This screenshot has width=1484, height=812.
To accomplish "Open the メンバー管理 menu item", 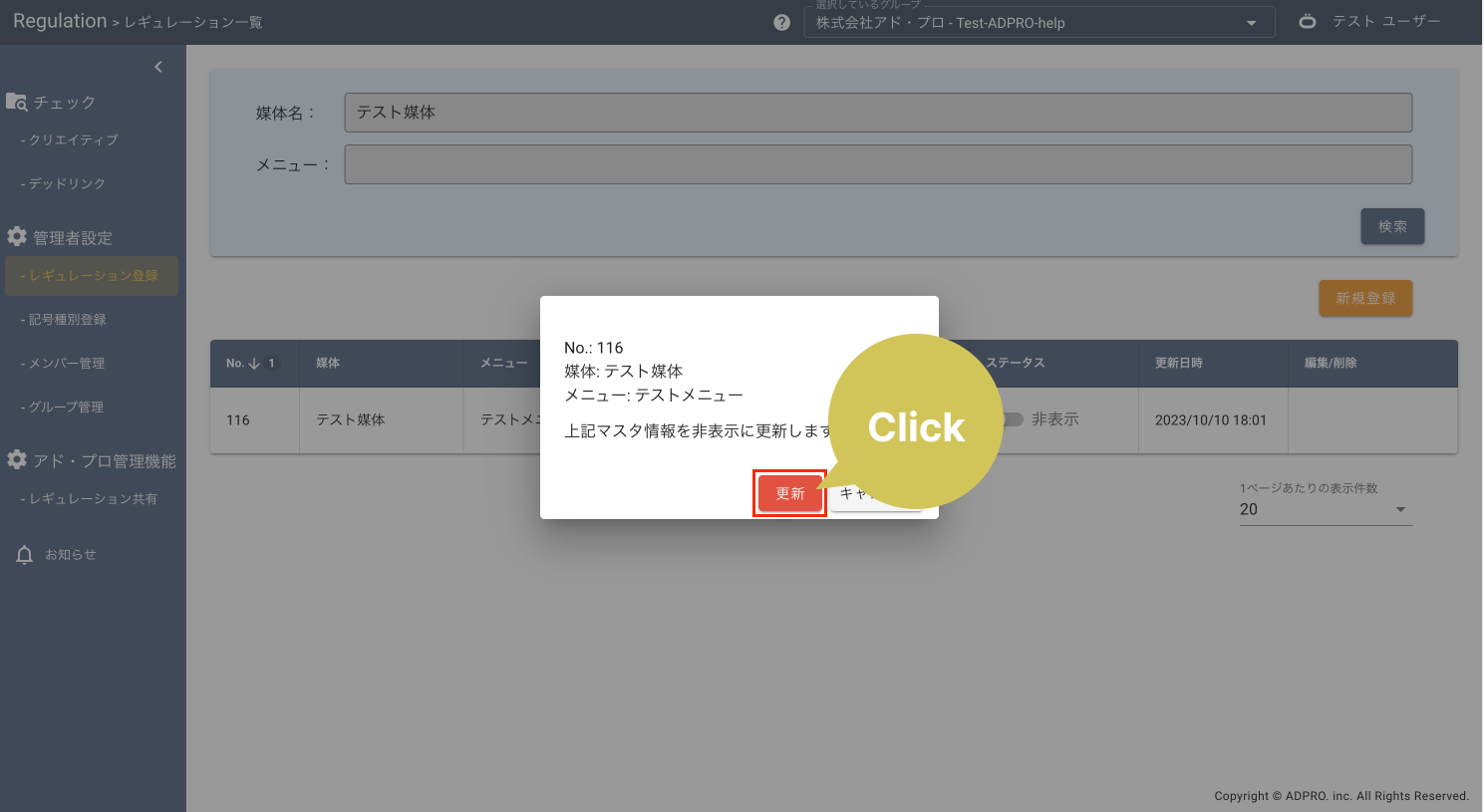I will point(67,363).
